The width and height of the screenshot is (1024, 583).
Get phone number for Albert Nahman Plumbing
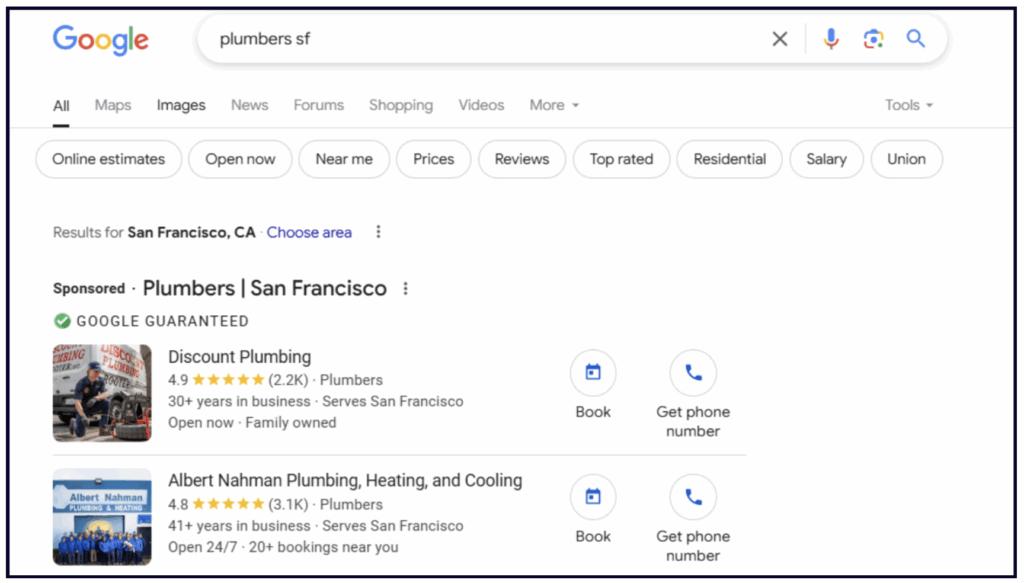[x=693, y=497]
